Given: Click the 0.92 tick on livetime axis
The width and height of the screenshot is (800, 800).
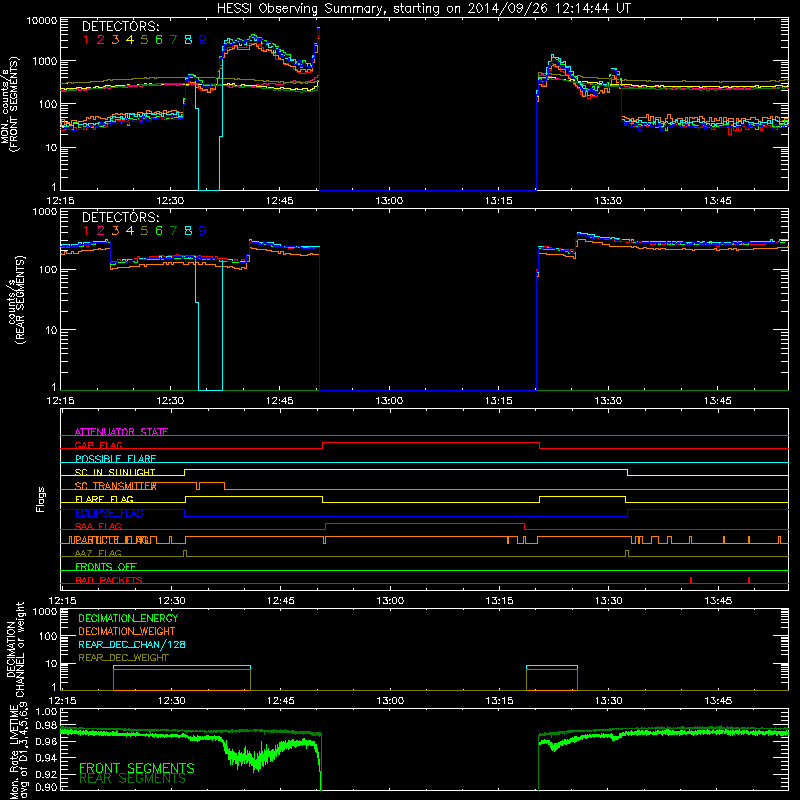Looking at the screenshot, I should [47, 772].
